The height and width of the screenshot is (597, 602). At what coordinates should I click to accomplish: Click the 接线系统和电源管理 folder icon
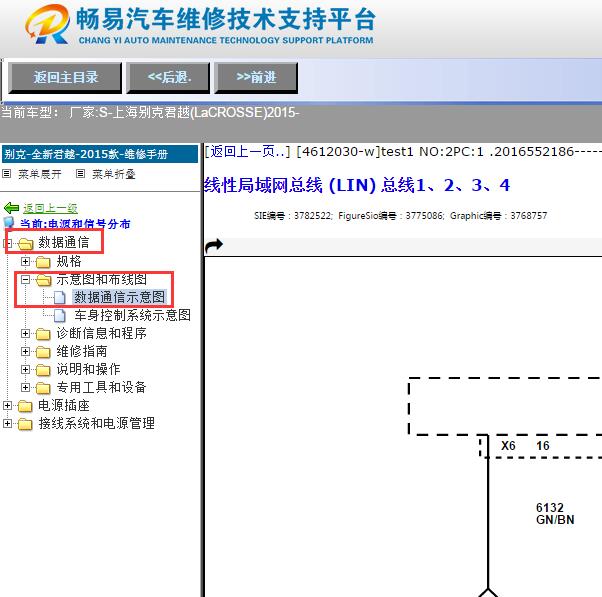(25, 424)
